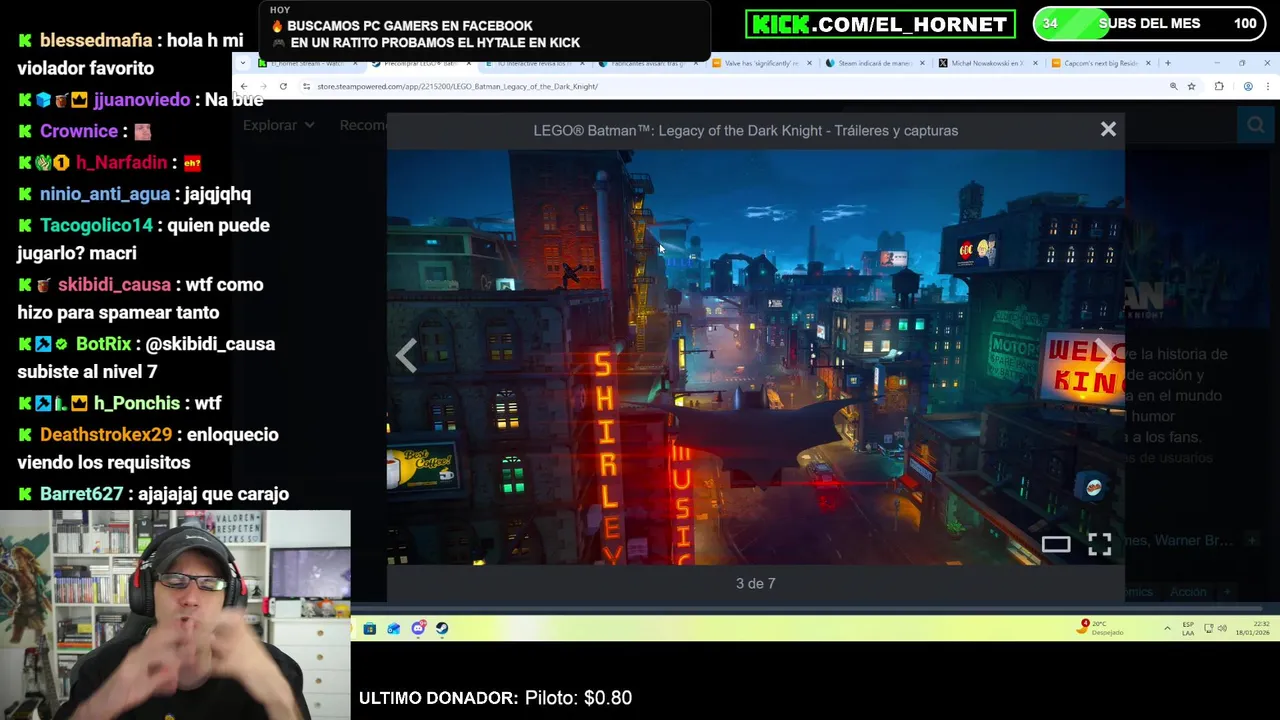Open the Chrome three-dot menu
The height and width of the screenshot is (720, 1280).
pos(1268,86)
